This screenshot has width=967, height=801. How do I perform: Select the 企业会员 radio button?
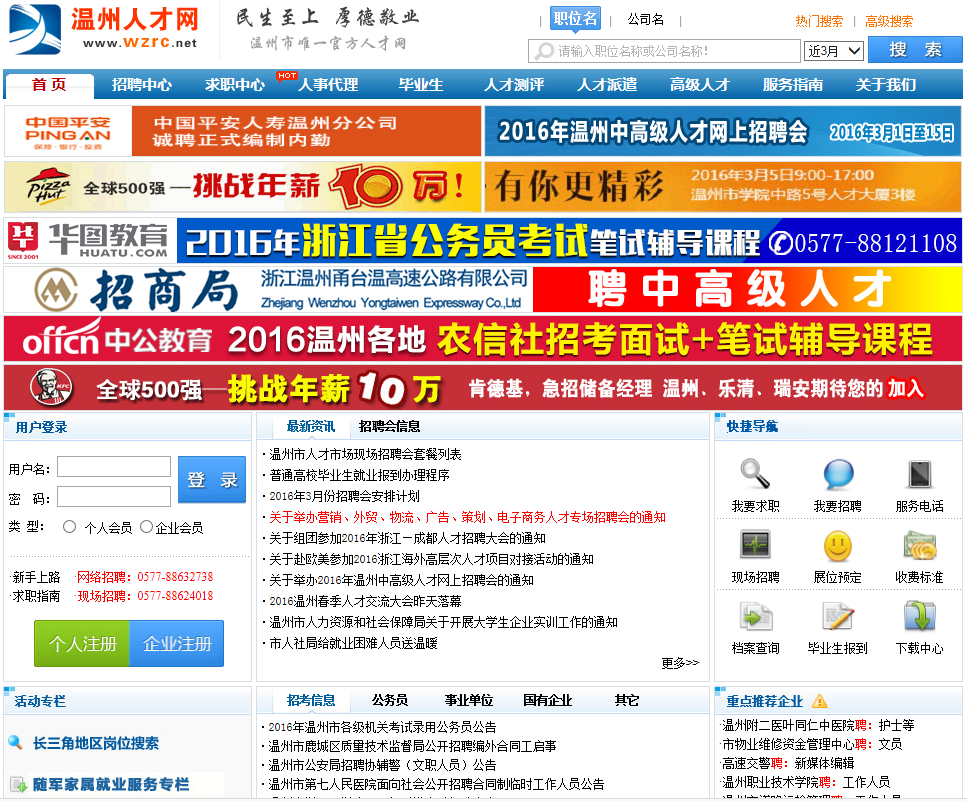click(146, 527)
